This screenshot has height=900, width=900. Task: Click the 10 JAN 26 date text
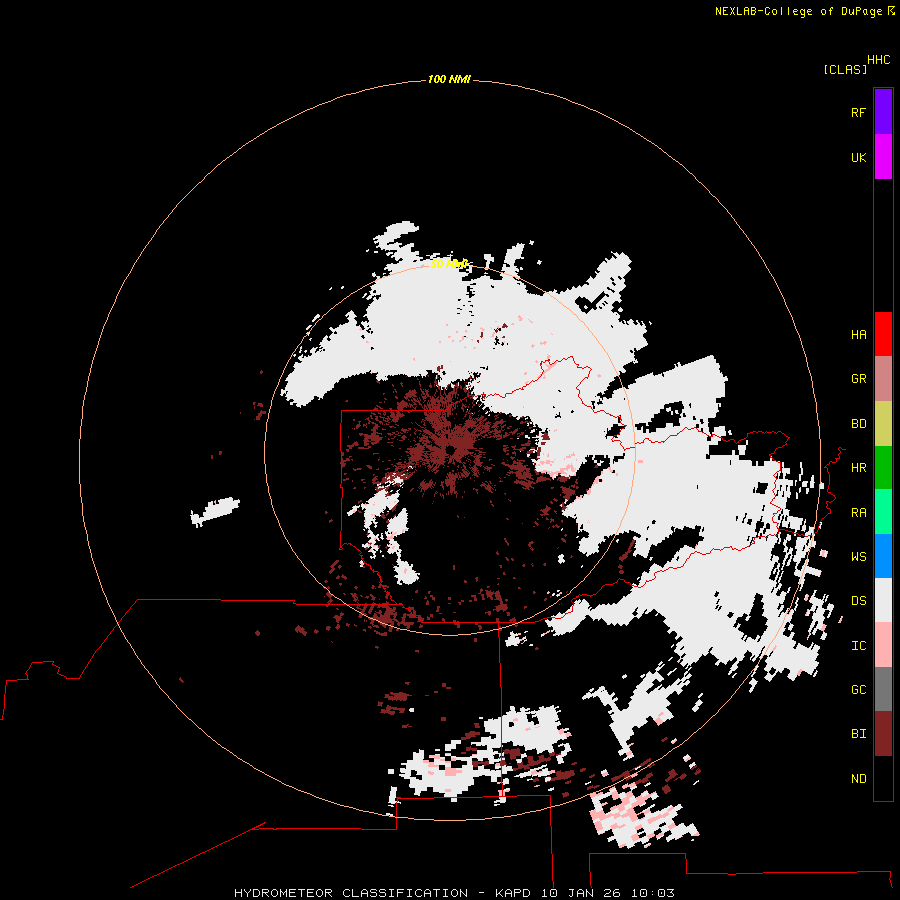pyautogui.click(x=581, y=893)
